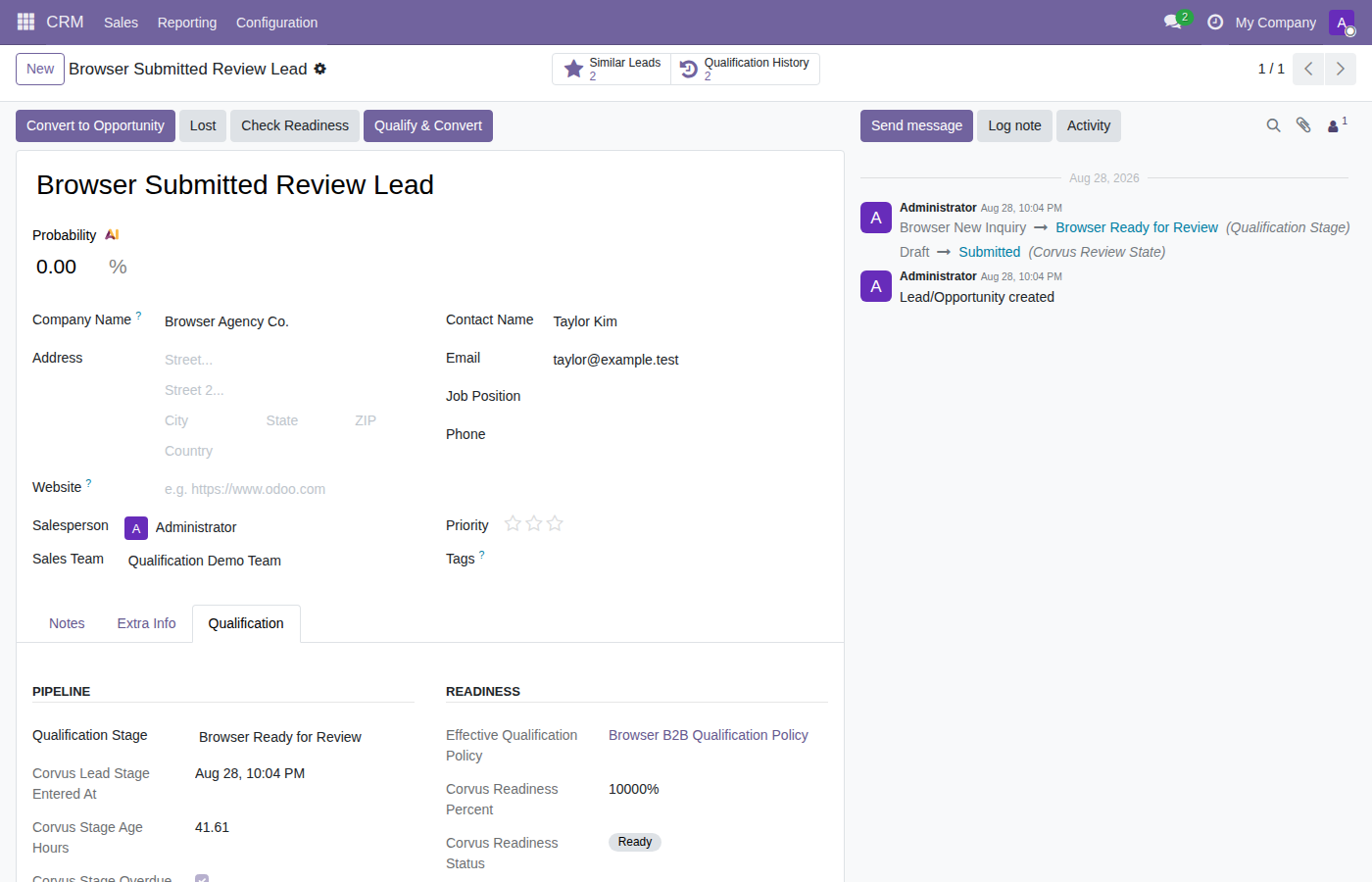The image size is (1372, 882).
Task: Search messages in chatter with magnifier icon
Action: [x=1273, y=125]
